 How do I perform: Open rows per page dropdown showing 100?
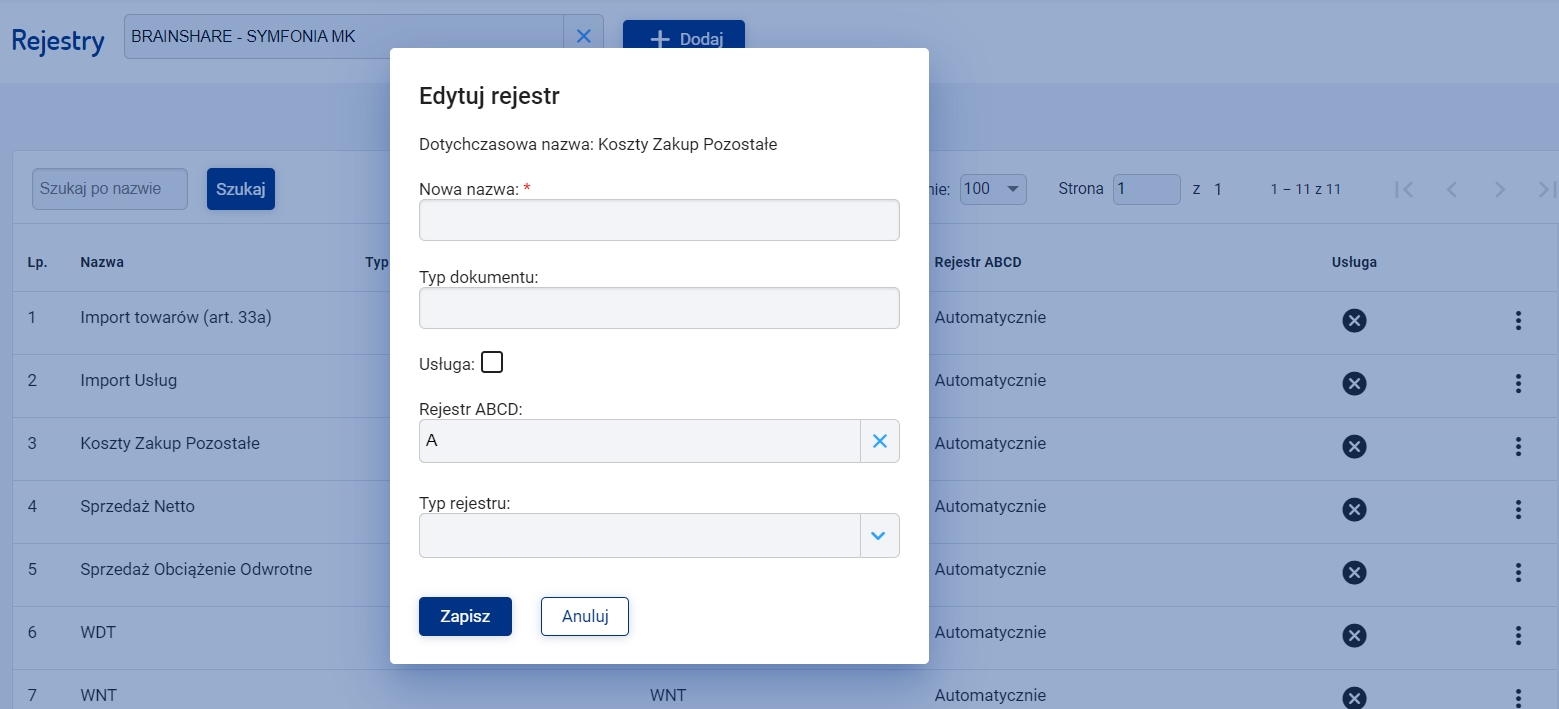[993, 189]
